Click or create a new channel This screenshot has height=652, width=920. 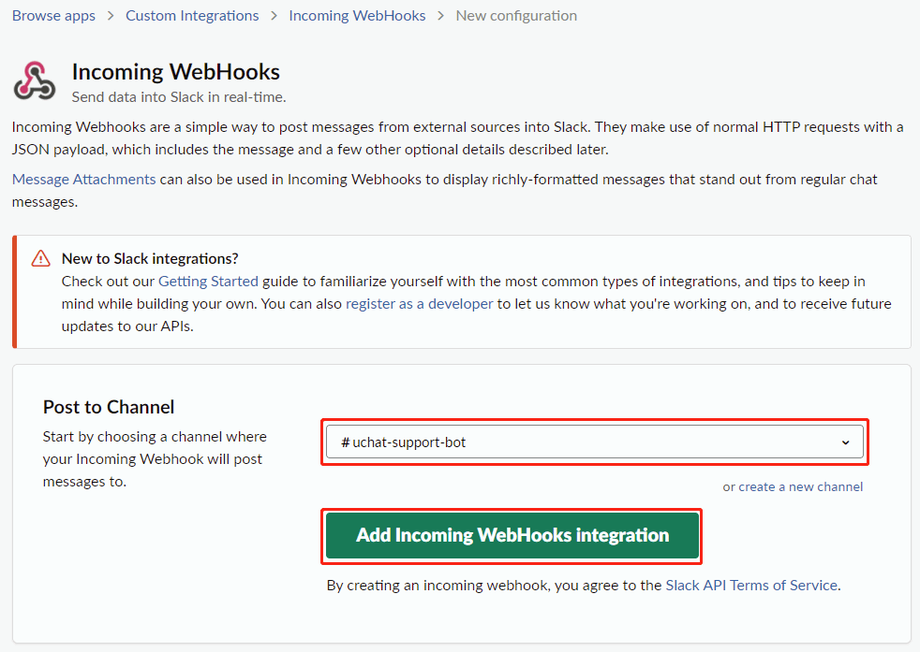click(793, 487)
